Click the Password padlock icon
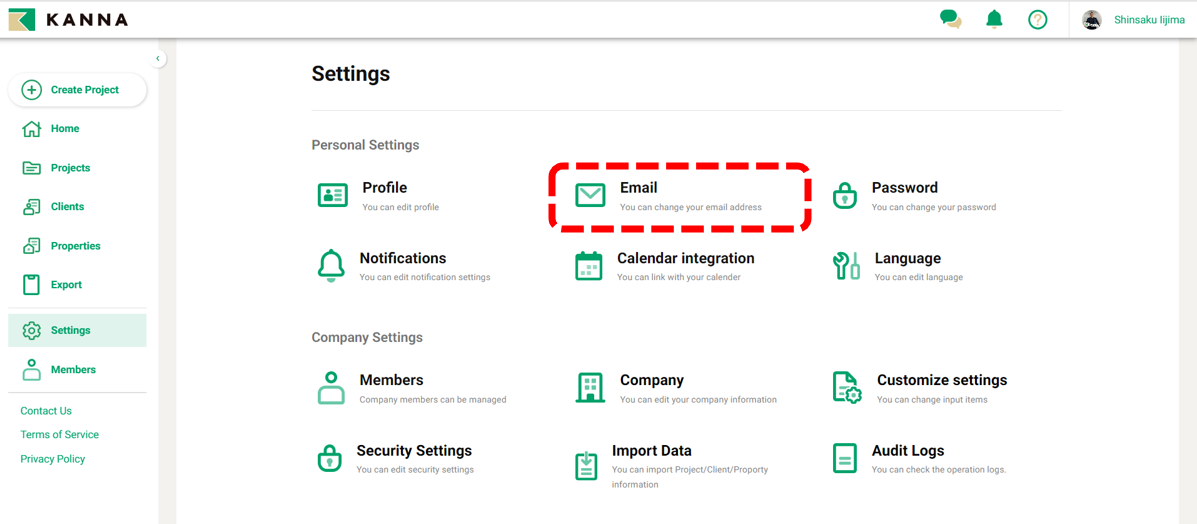Viewport: 1197px width, 524px height. click(x=845, y=195)
